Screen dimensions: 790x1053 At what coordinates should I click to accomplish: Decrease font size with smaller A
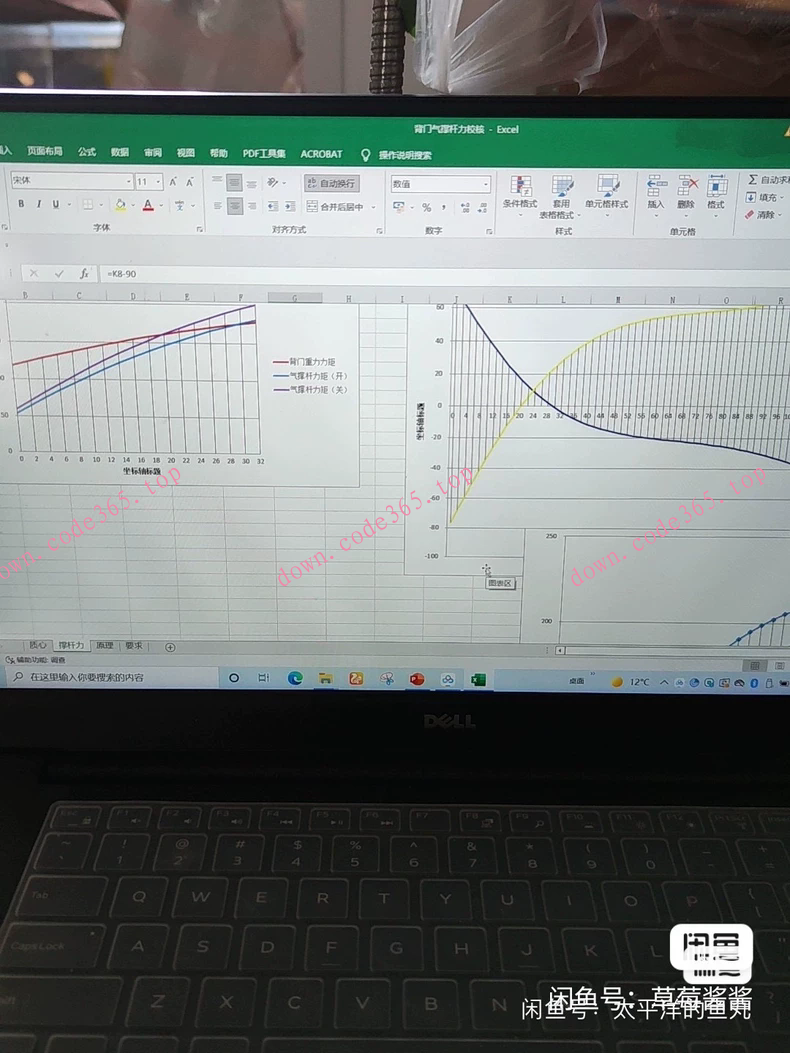pos(190,181)
